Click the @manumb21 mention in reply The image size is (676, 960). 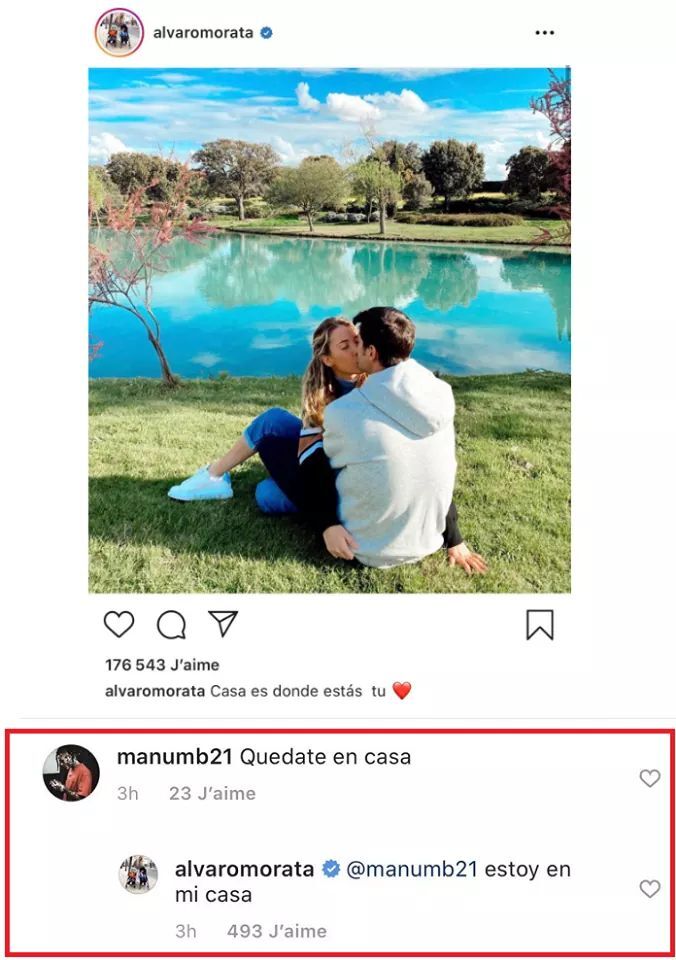click(x=411, y=869)
